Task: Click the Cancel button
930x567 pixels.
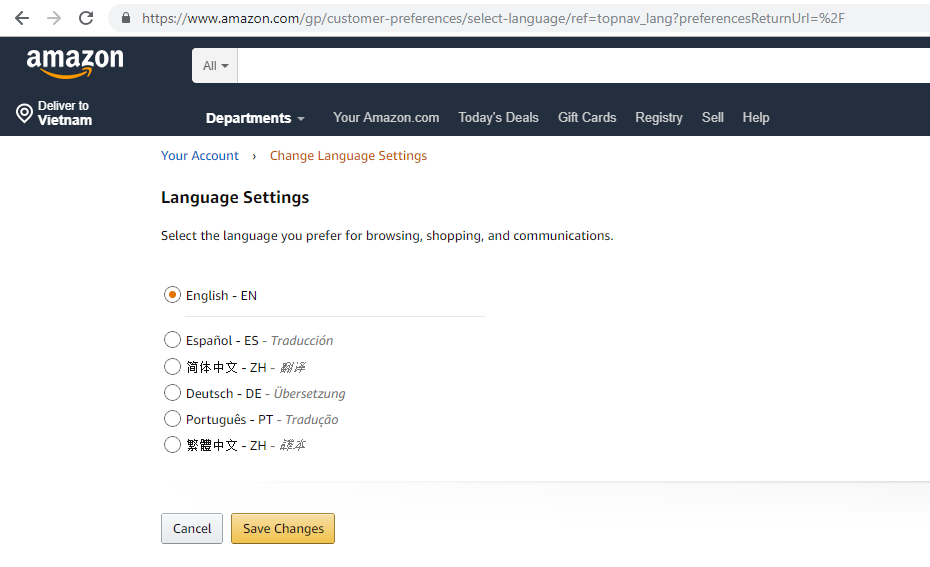Action: [192, 528]
